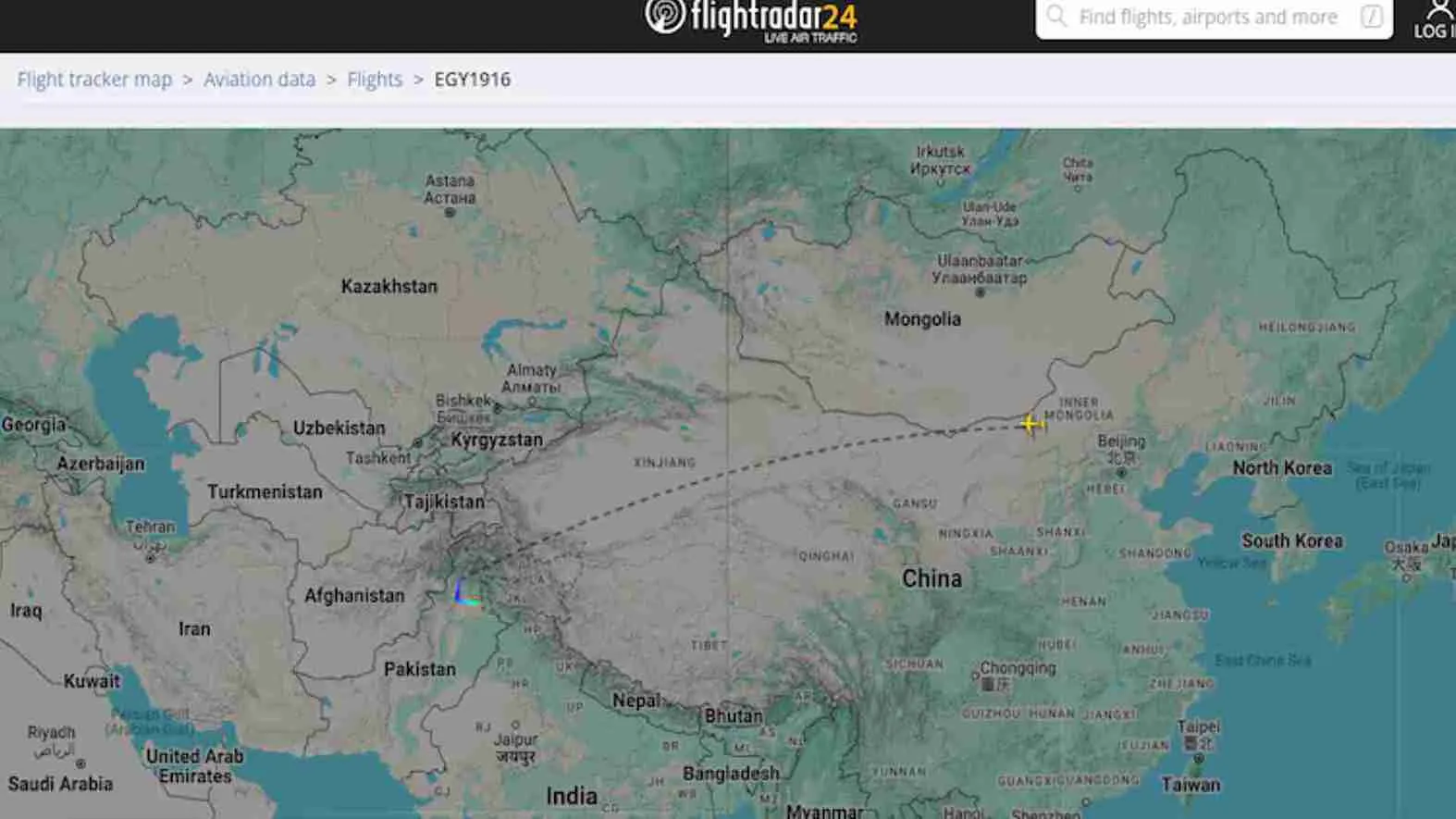
Task: Click the Taipei city marker on map
Action: 1199,759
